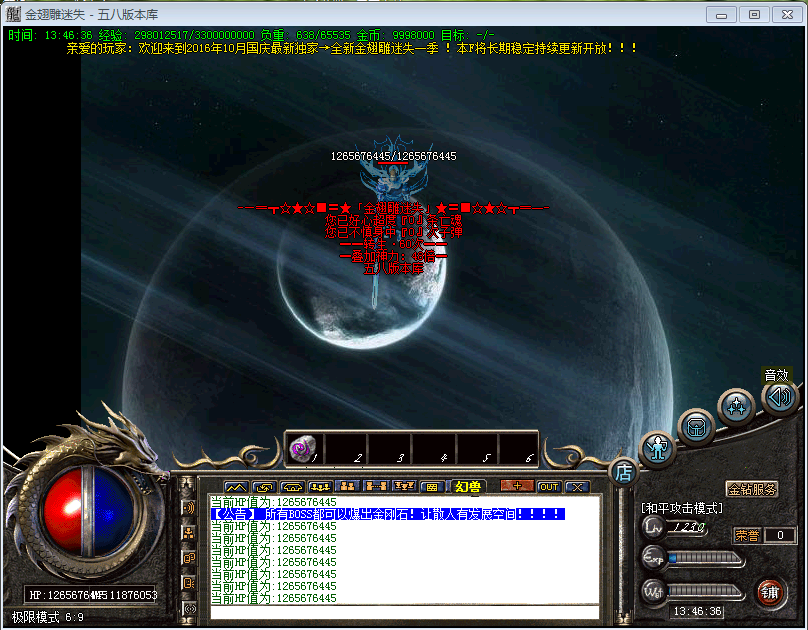Click the 目标: -/- status text
Screen dimensions: 808x630
pos(467,35)
